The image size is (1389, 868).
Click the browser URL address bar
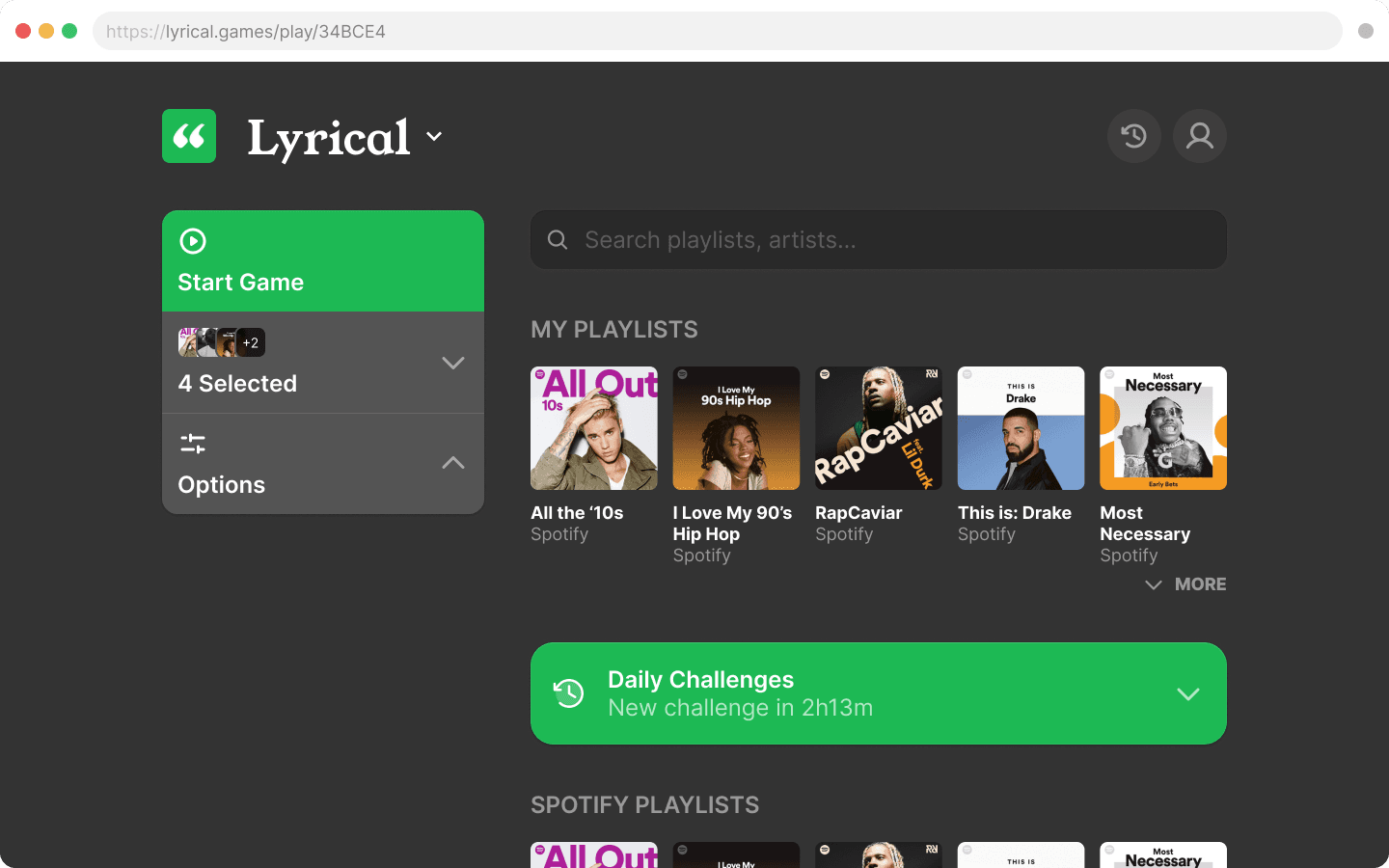pyautogui.click(x=718, y=31)
